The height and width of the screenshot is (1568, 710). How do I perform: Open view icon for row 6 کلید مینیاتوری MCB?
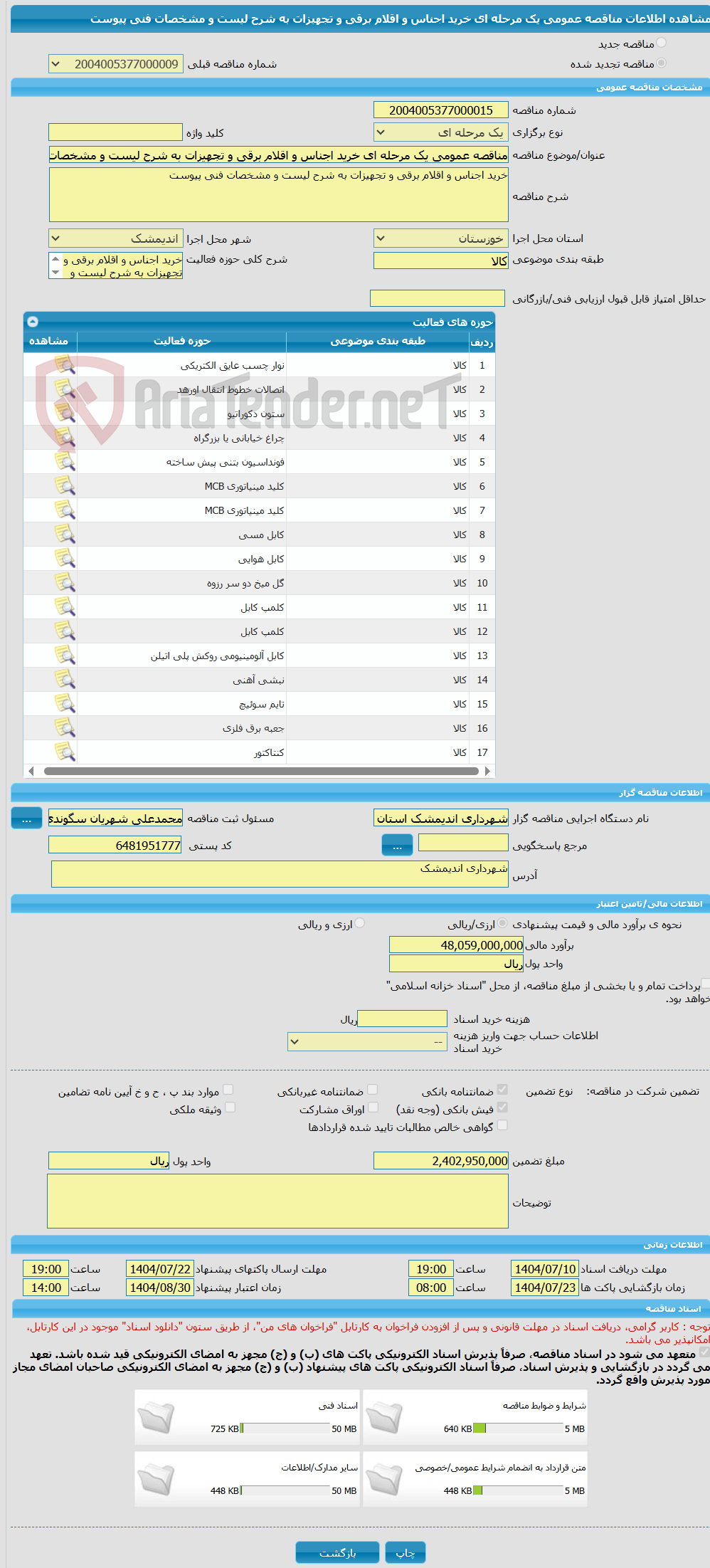coord(65,486)
